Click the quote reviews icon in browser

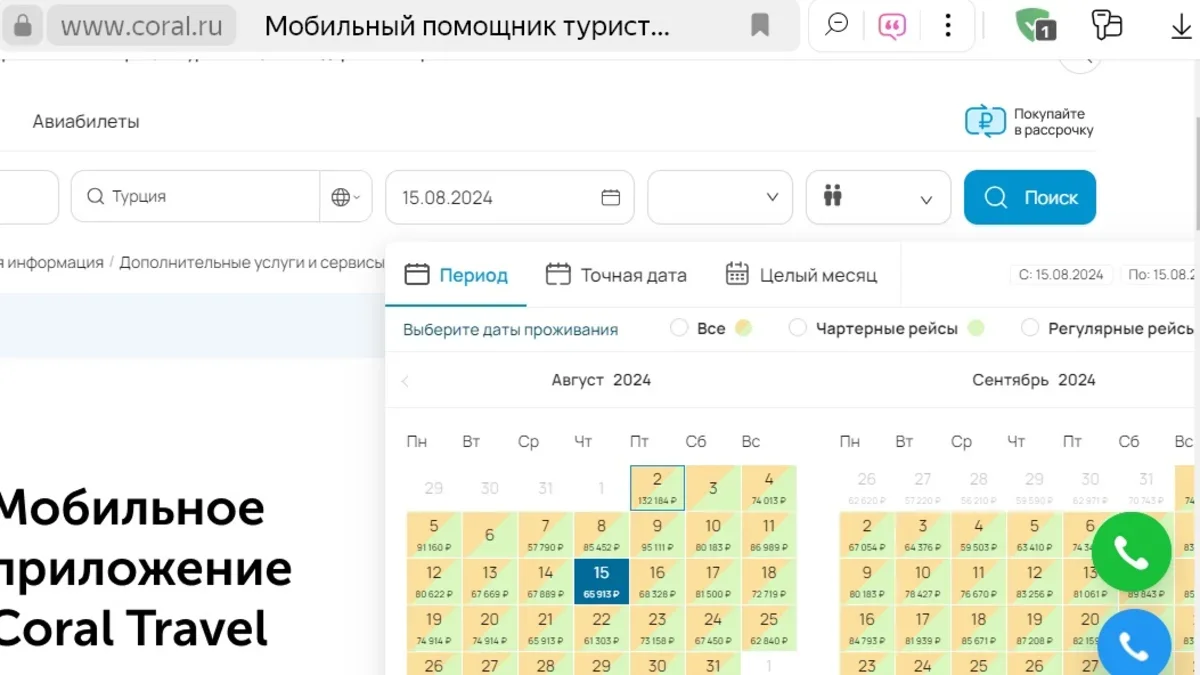(x=891, y=26)
